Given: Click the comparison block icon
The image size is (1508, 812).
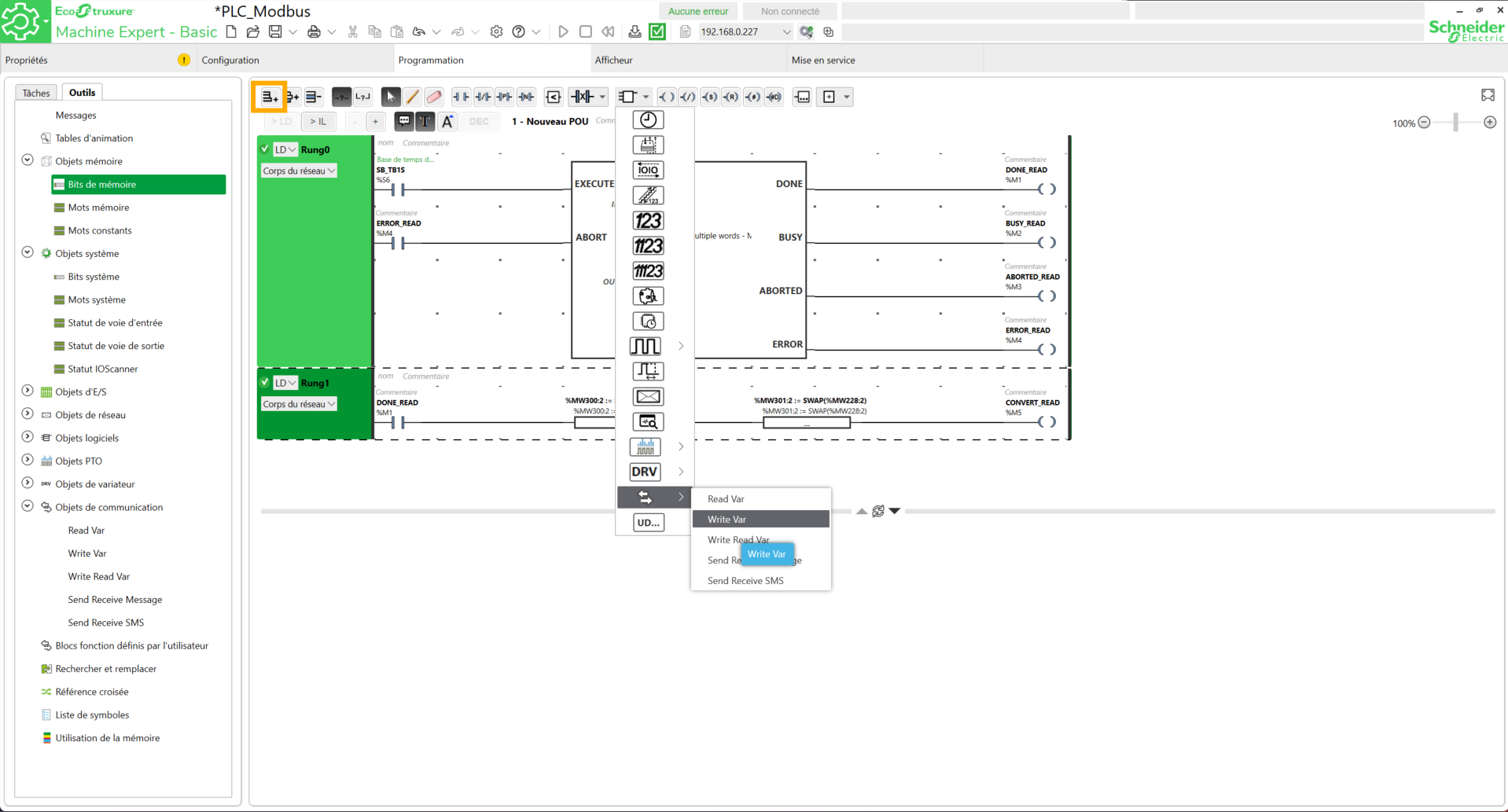Looking at the screenshot, I should tap(554, 97).
